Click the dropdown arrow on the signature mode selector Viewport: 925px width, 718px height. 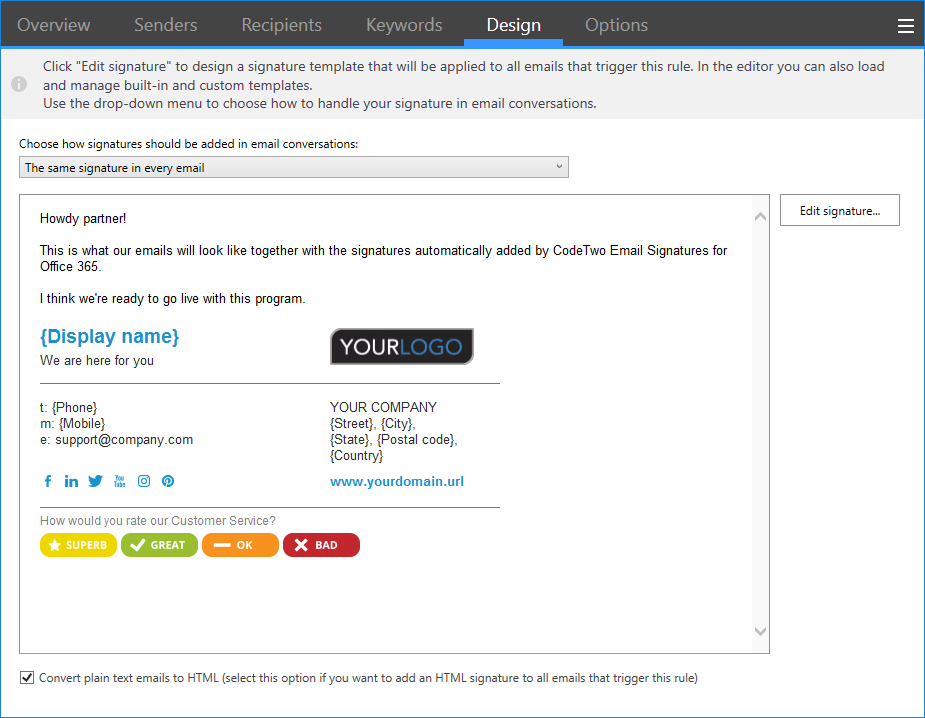558,167
